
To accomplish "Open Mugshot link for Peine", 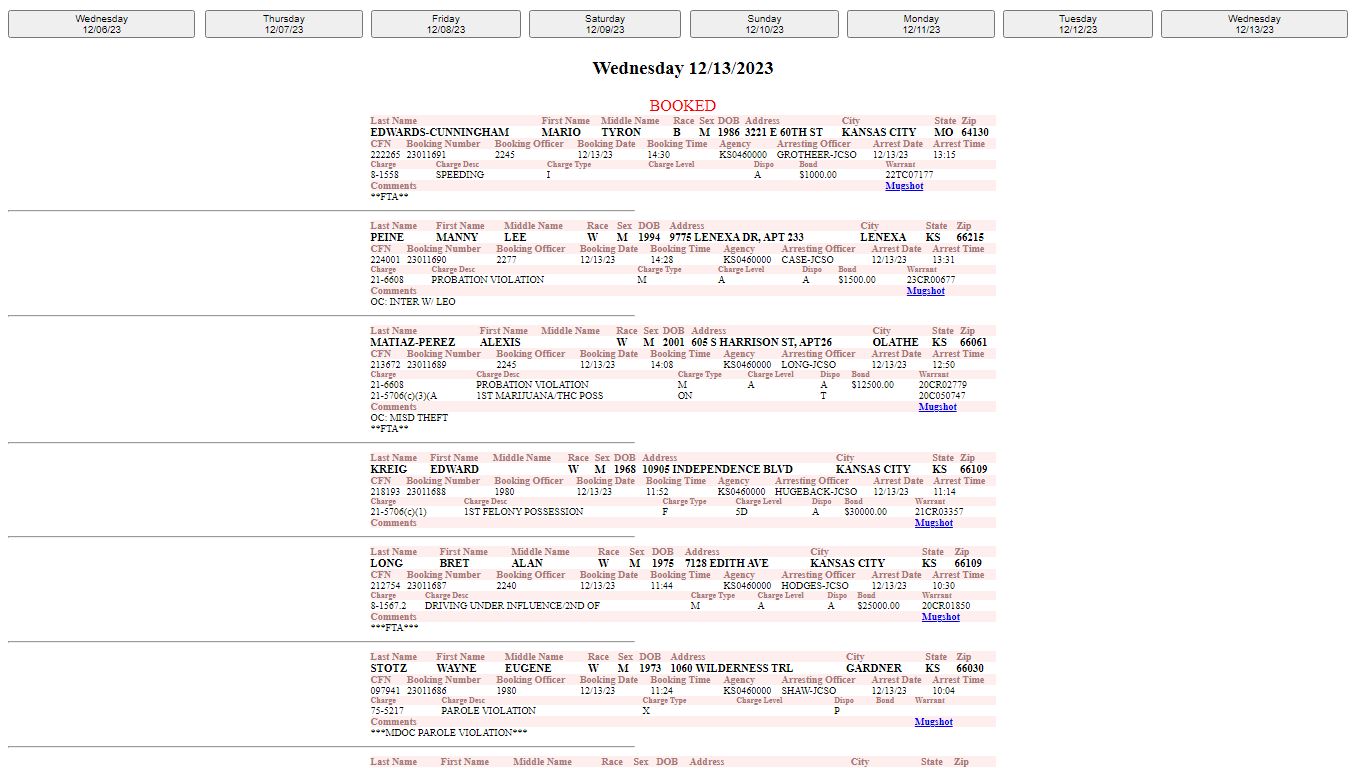I will click(925, 291).
